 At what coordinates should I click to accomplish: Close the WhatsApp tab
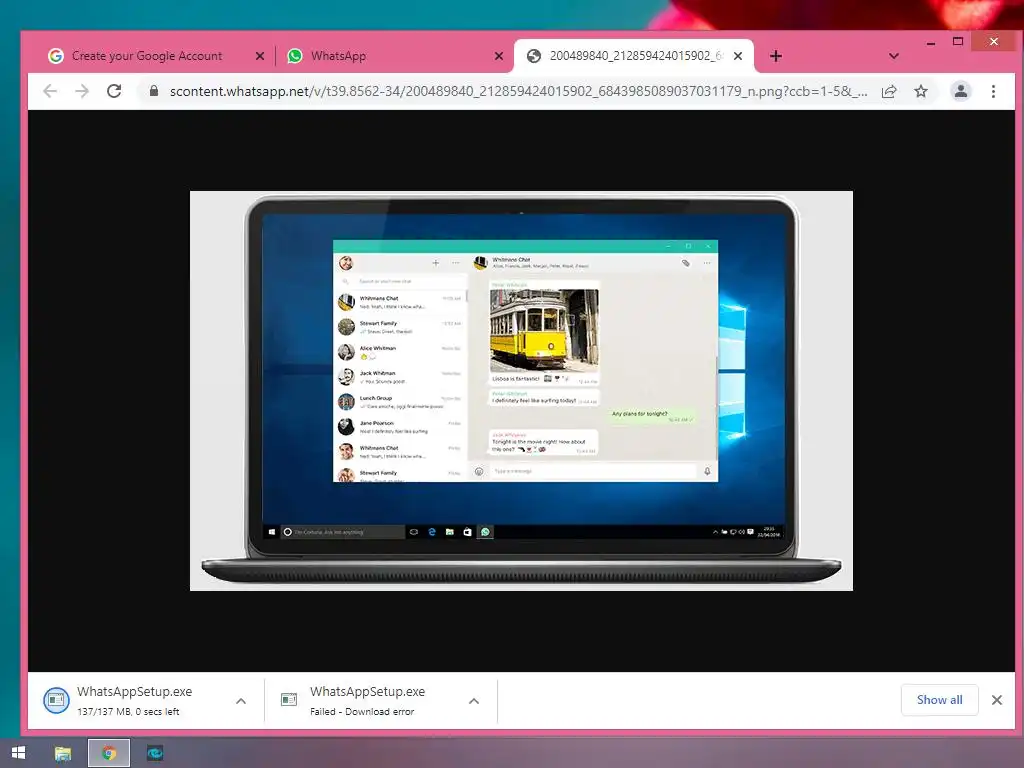click(499, 56)
